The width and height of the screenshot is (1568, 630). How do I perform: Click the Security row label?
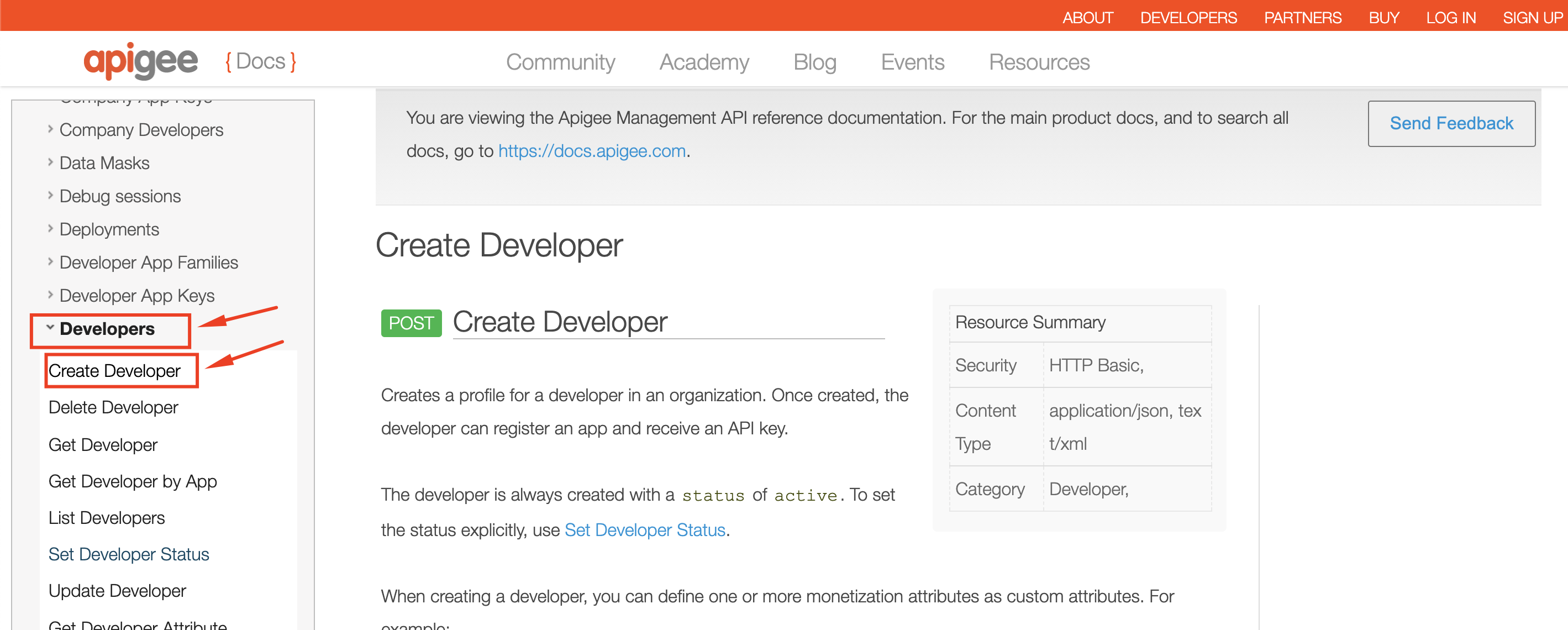point(986,365)
